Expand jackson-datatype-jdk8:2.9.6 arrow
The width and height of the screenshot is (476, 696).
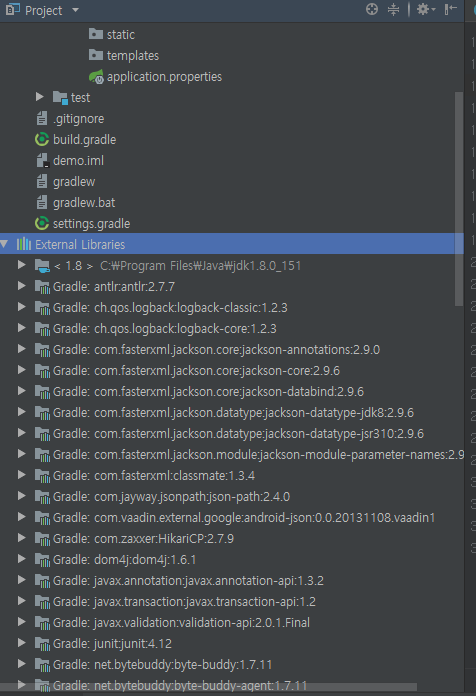[x=21, y=412]
